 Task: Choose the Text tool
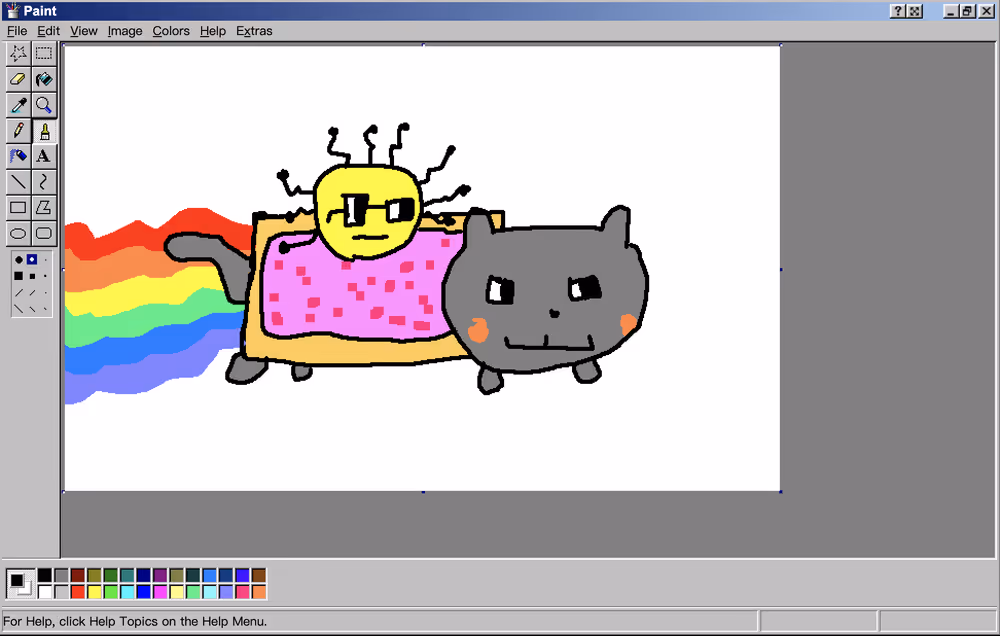[44, 156]
